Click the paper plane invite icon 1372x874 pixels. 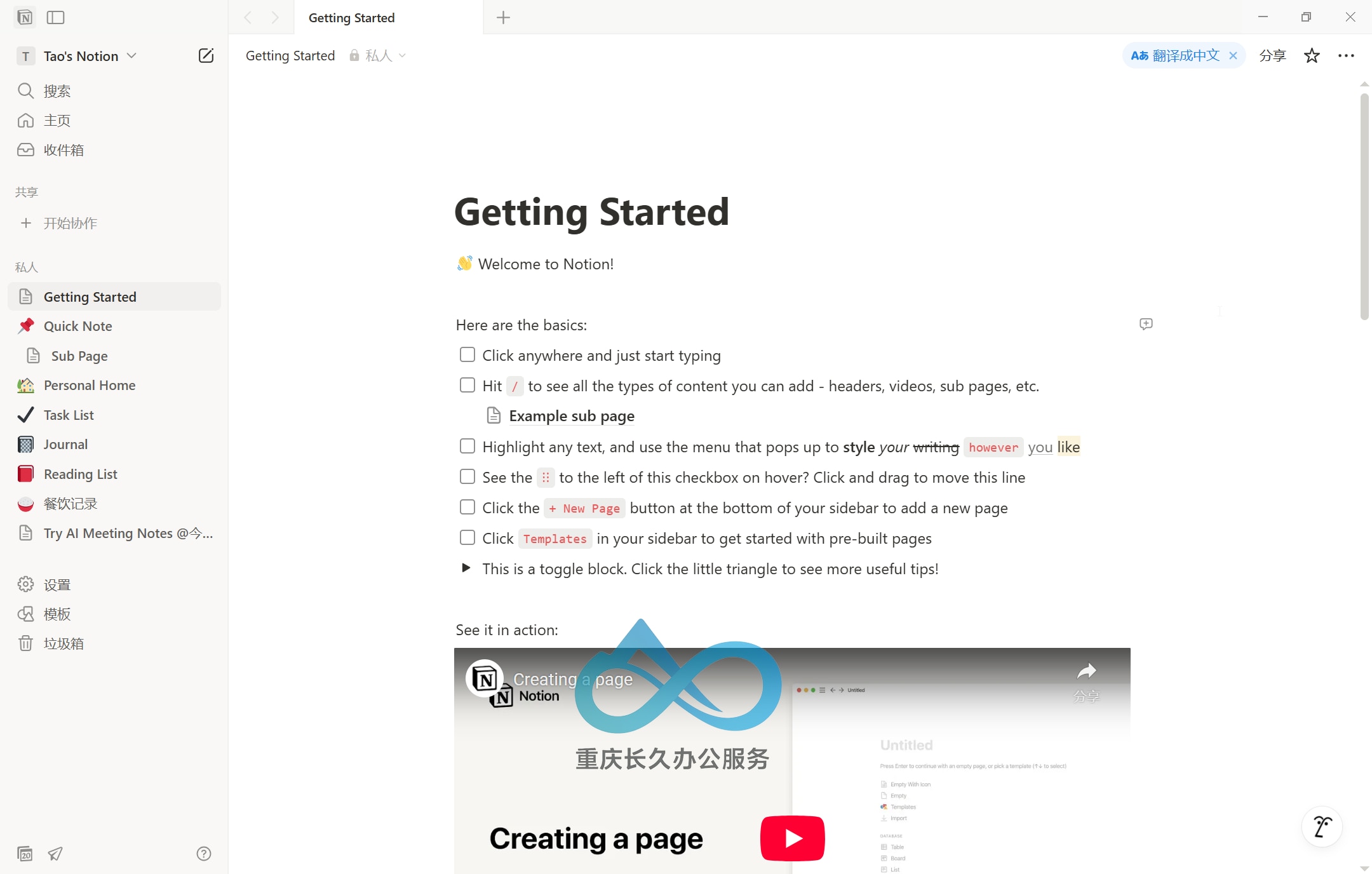(x=55, y=854)
